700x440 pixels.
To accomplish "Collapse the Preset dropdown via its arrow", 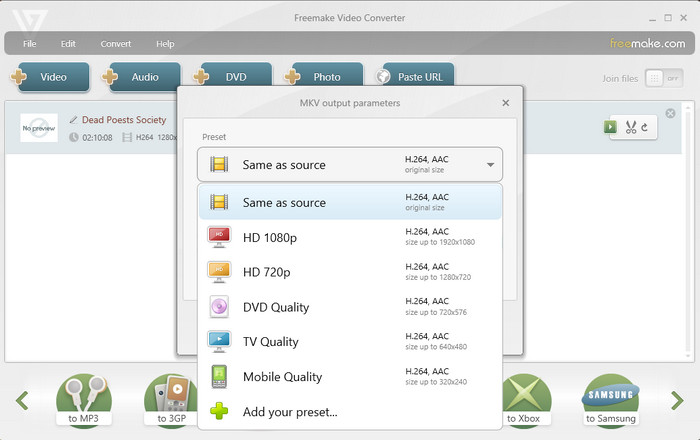I will click(490, 165).
